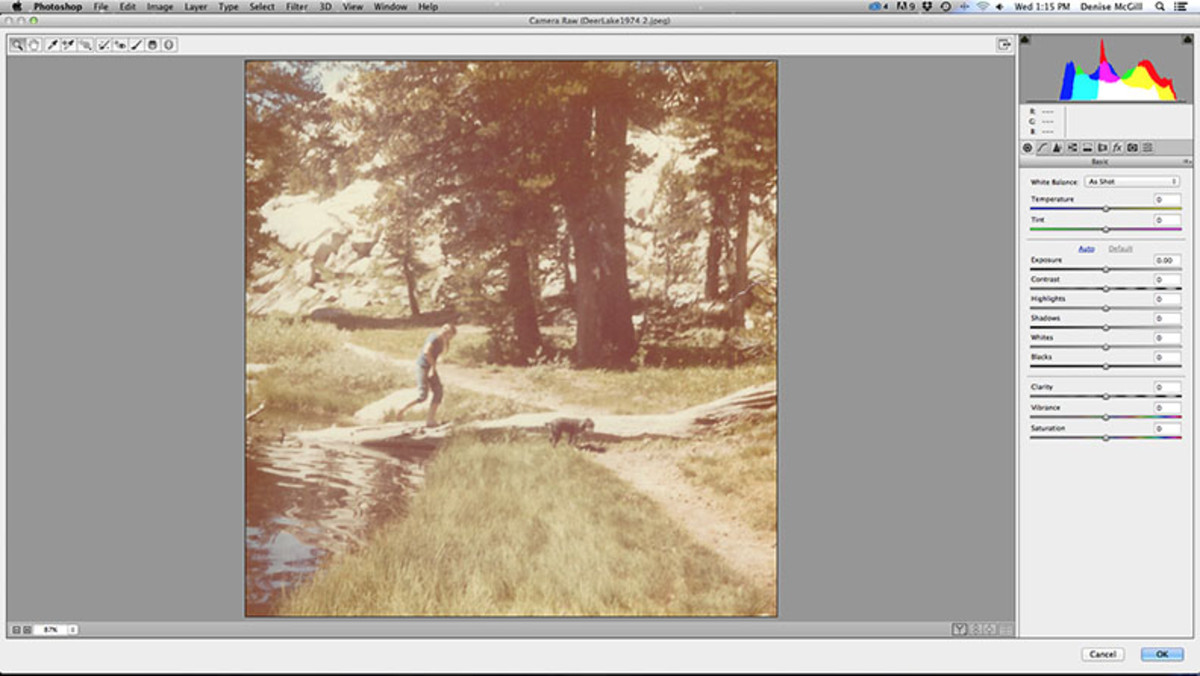Select the White Balance eyedropper tool
The width and height of the screenshot is (1200, 676).
coord(52,44)
